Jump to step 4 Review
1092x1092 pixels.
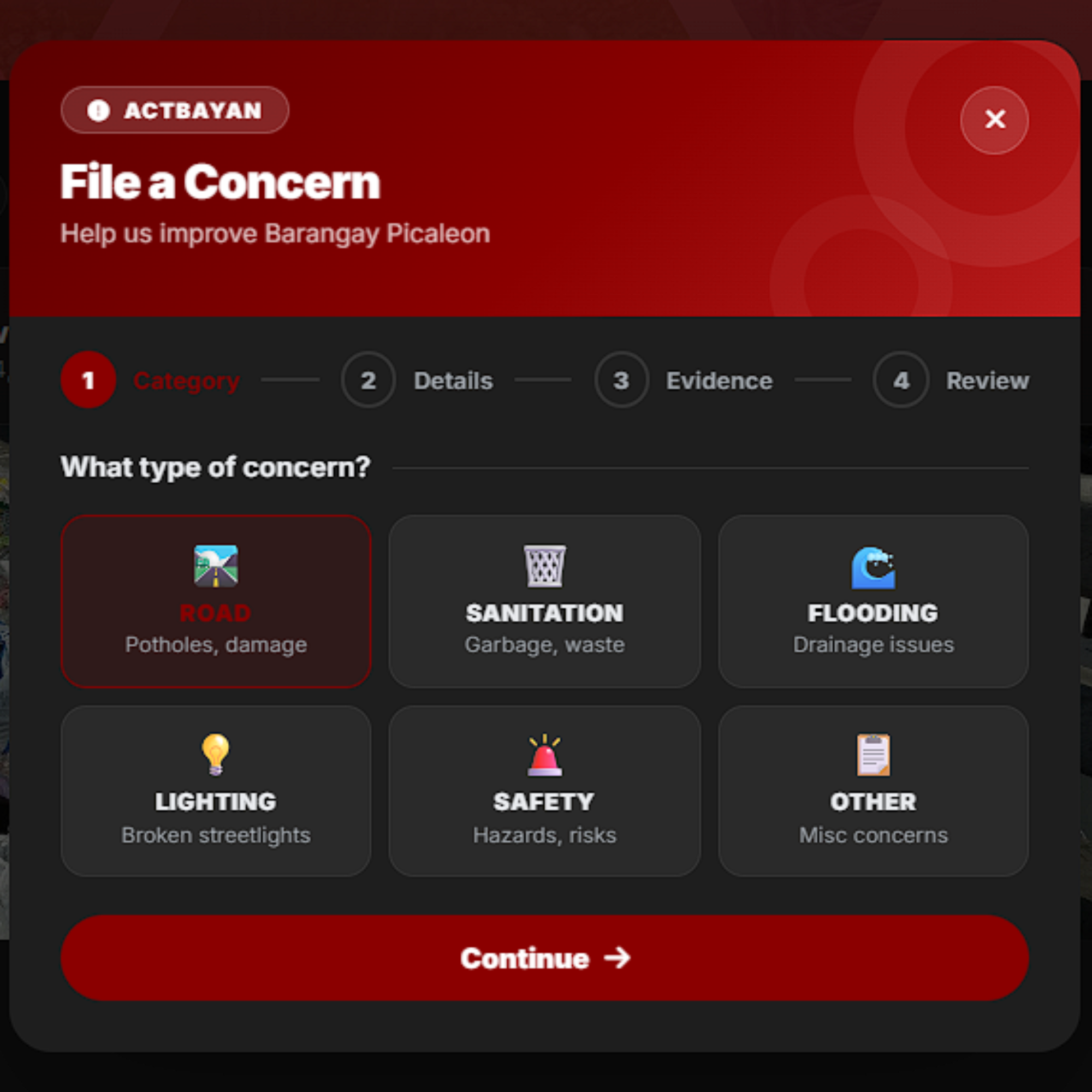coord(951,380)
